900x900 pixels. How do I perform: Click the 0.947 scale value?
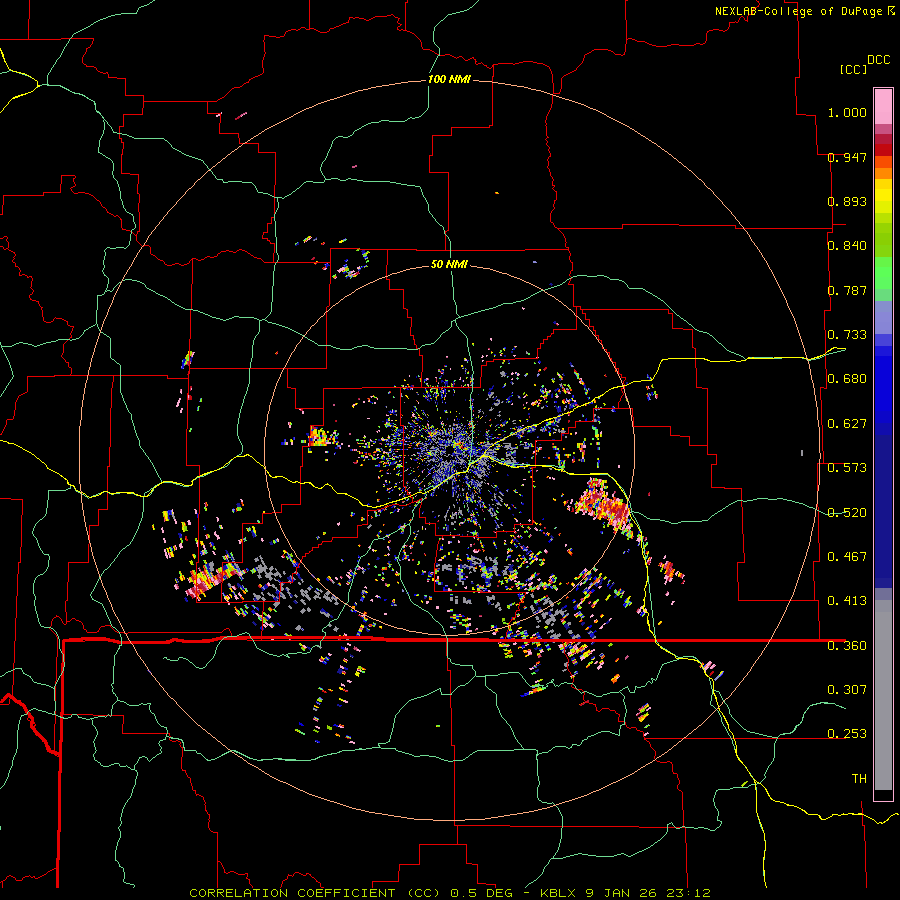[x=847, y=157]
